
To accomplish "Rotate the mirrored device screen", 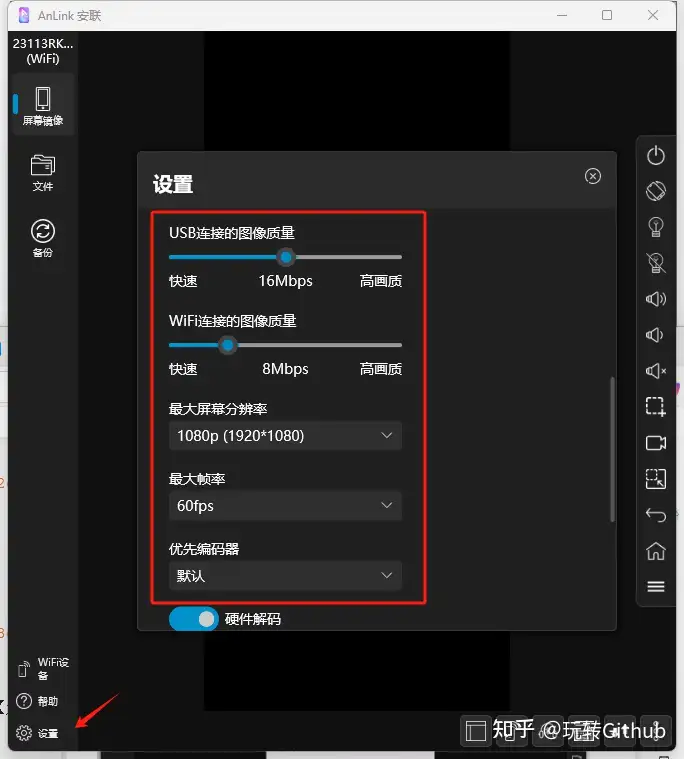I will coord(656,190).
